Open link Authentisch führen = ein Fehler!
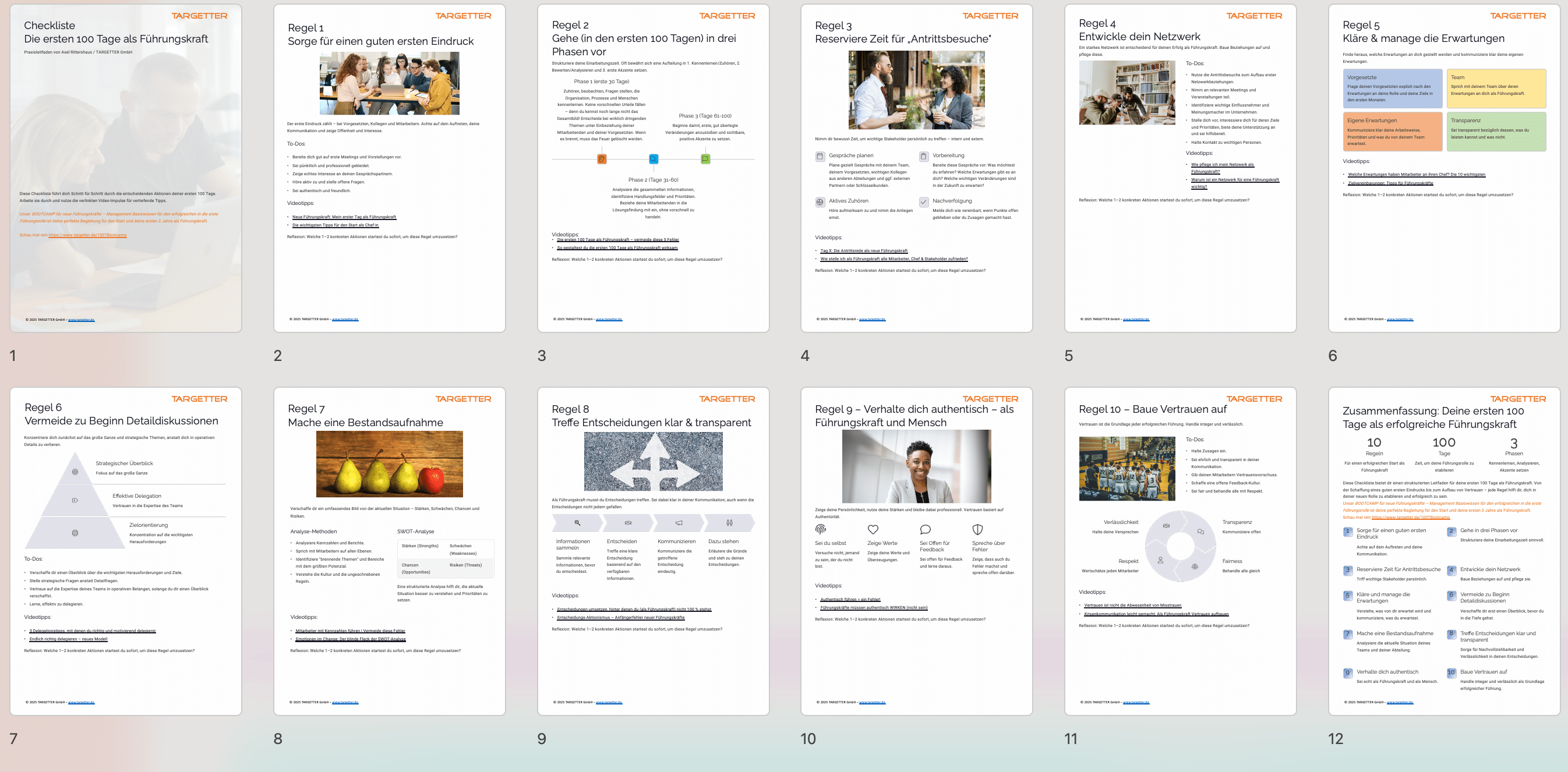1568x772 pixels. [x=850, y=599]
